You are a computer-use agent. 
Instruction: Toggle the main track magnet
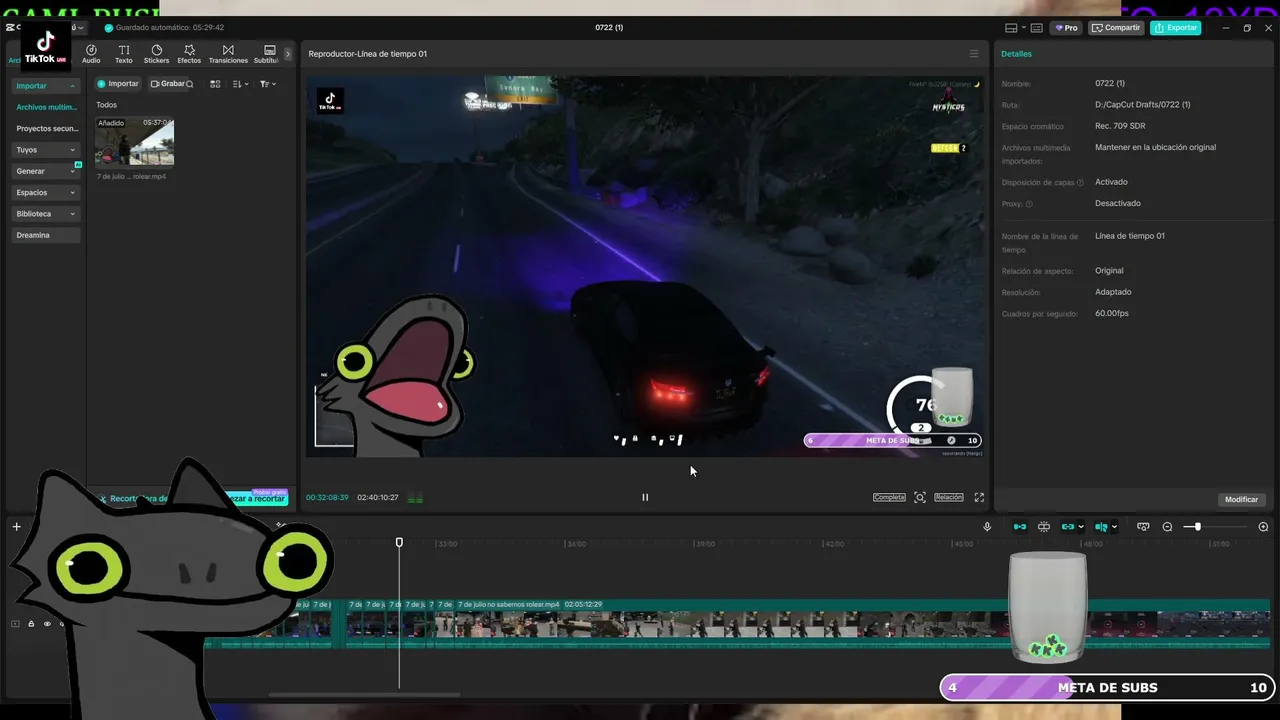[1020, 527]
